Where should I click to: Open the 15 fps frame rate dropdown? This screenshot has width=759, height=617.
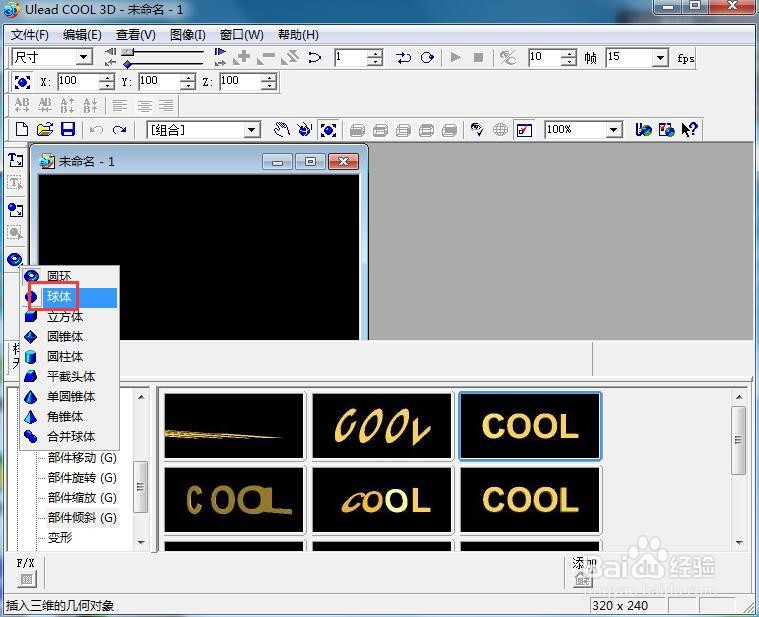[x=660, y=58]
